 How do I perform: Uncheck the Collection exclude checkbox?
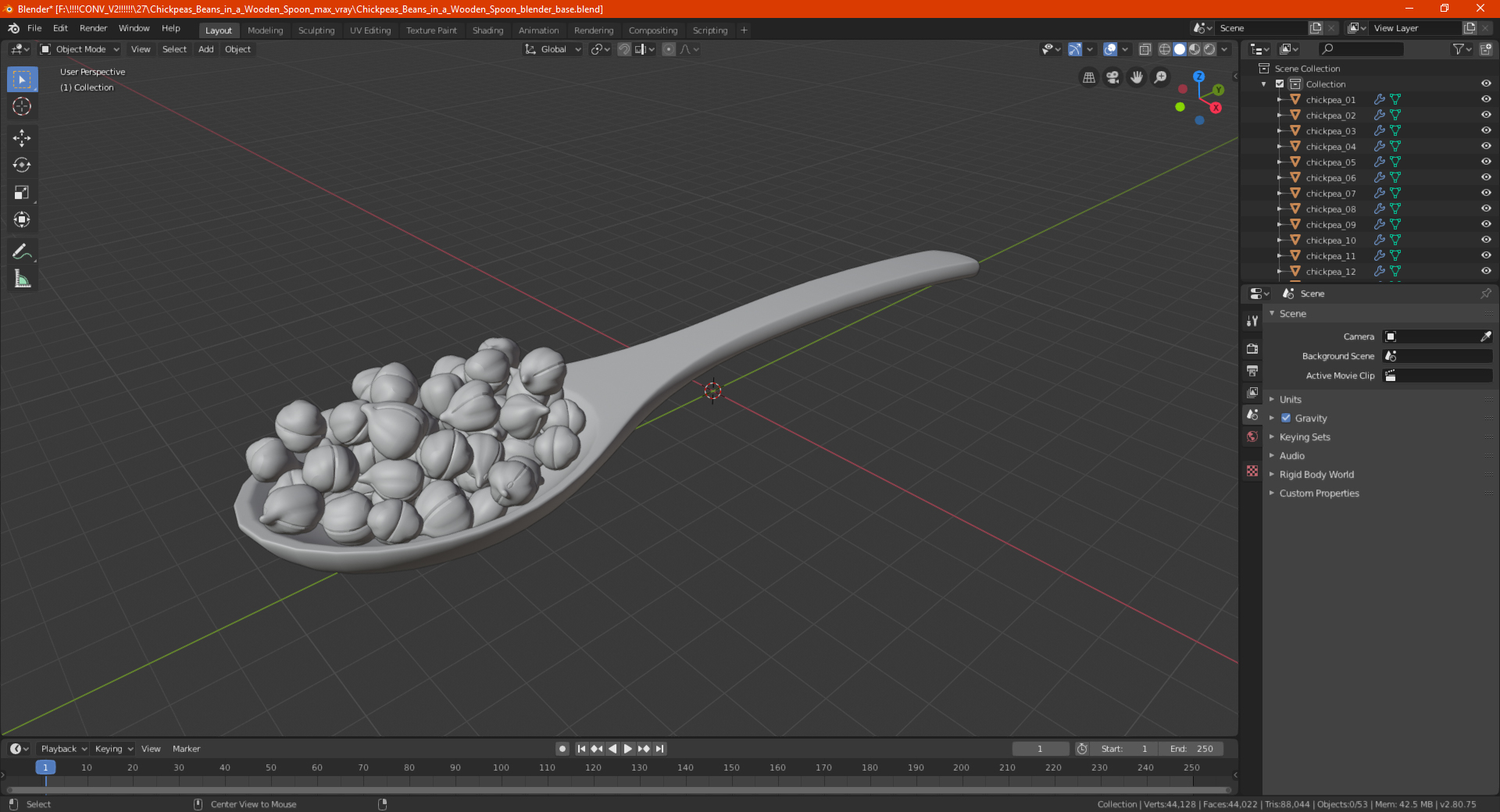tap(1280, 84)
